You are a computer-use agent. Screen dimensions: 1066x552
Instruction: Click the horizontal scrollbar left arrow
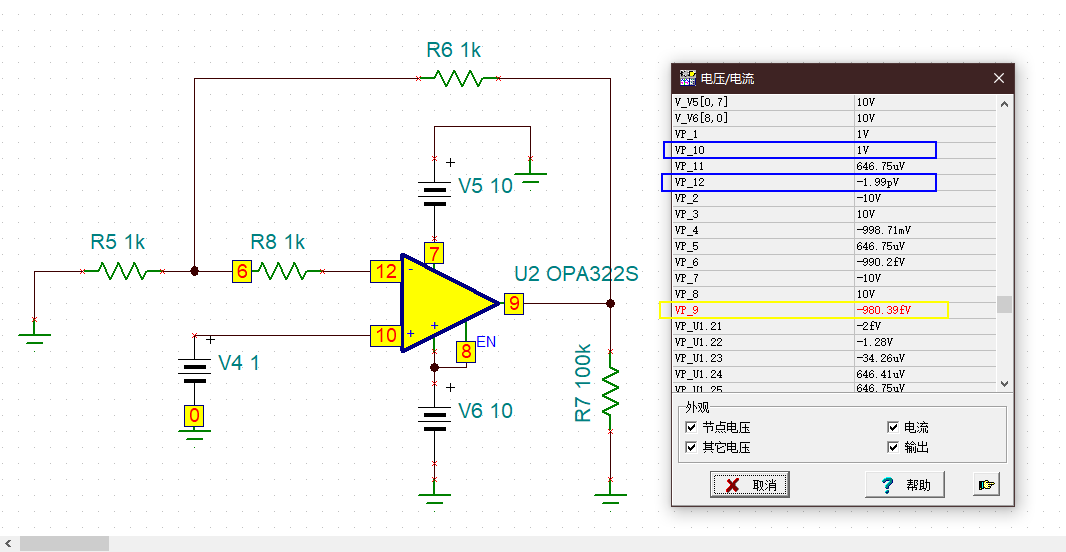pyautogui.click(x=8, y=543)
